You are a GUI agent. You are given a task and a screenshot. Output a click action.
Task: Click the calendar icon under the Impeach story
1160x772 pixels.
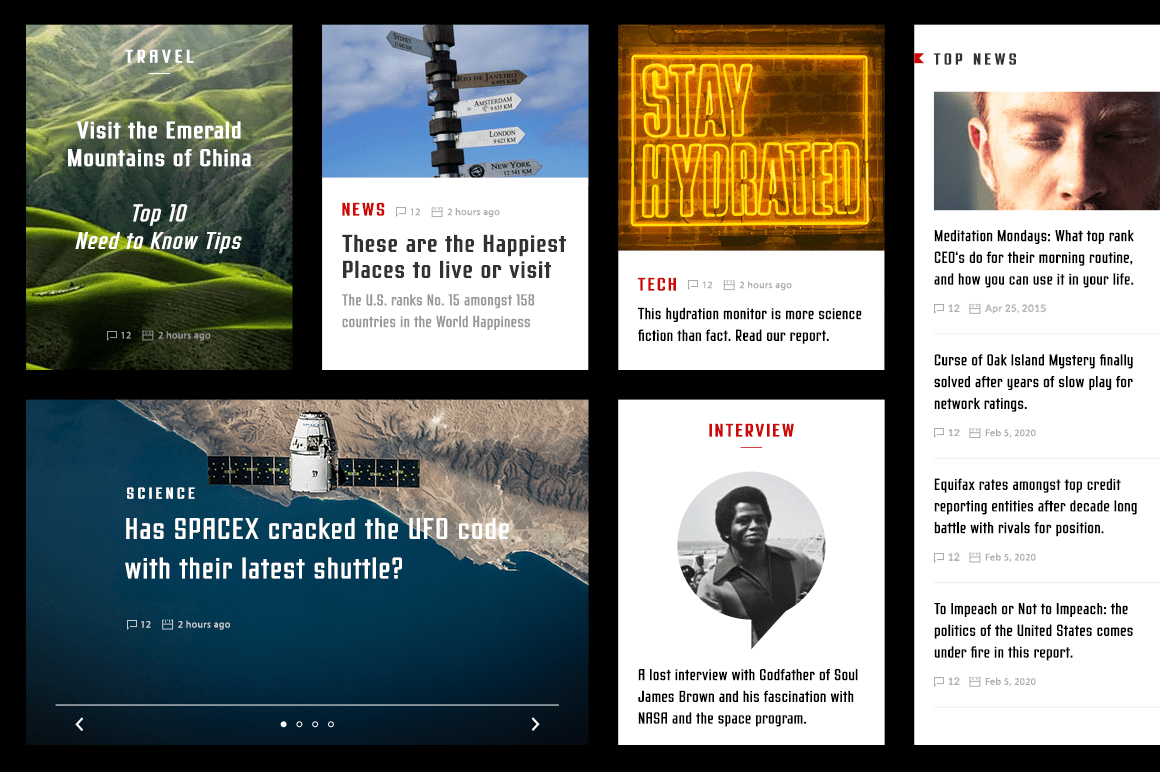coord(975,681)
